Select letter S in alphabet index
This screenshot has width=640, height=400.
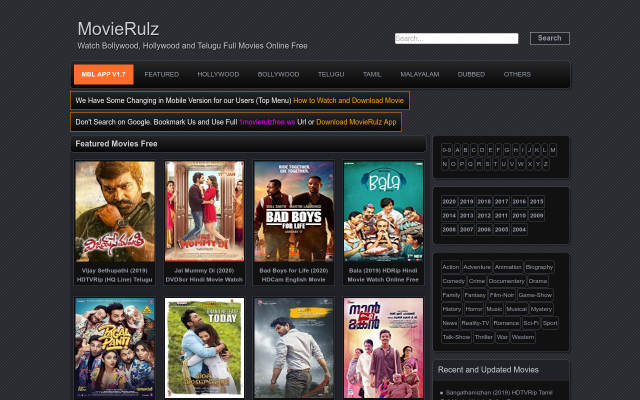tap(487, 164)
